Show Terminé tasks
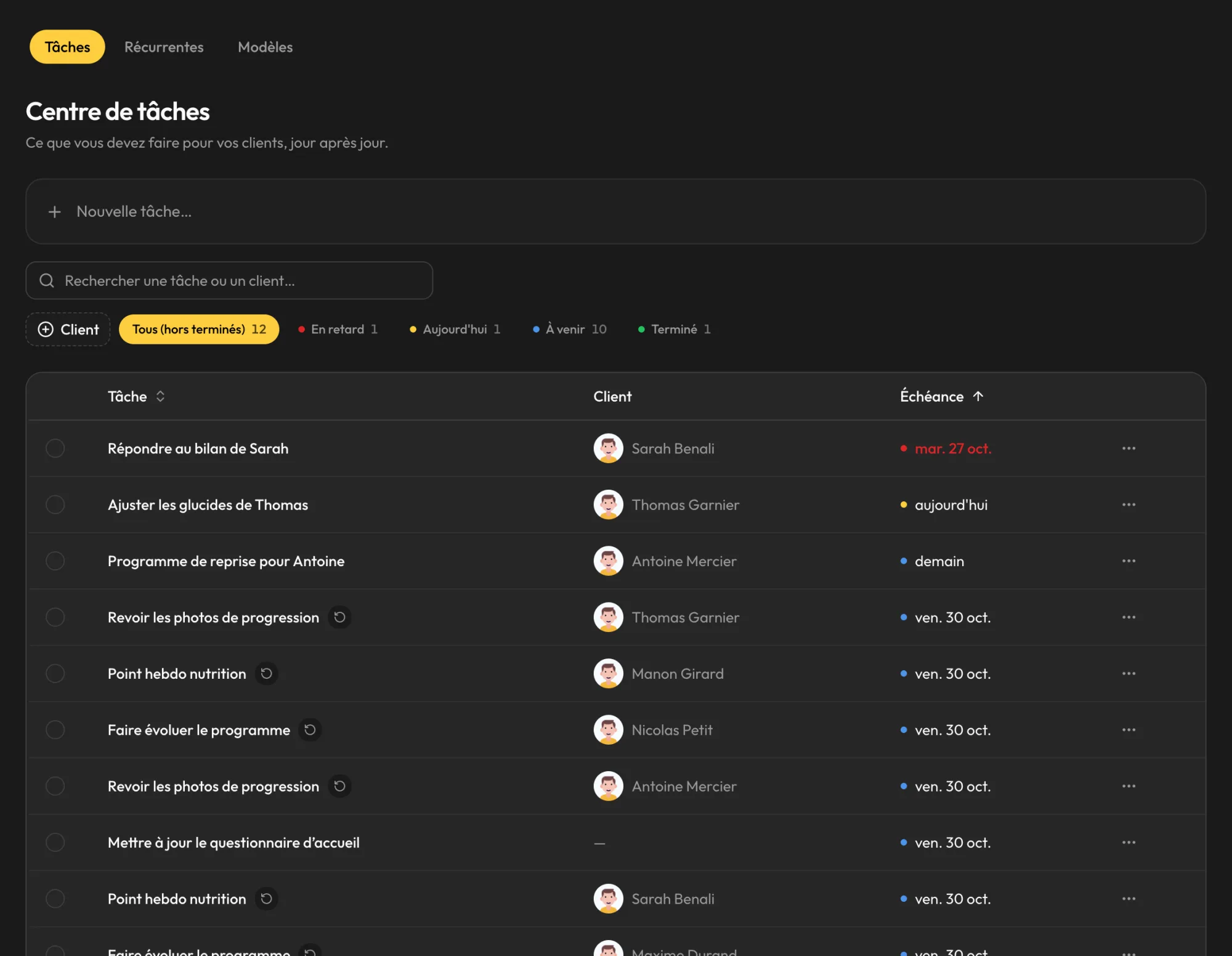The width and height of the screenshot is (1232, 956). click(675, 330)
